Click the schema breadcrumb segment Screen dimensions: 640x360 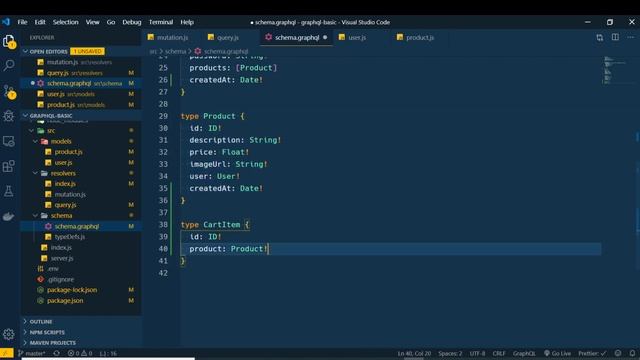click(176, 51)
